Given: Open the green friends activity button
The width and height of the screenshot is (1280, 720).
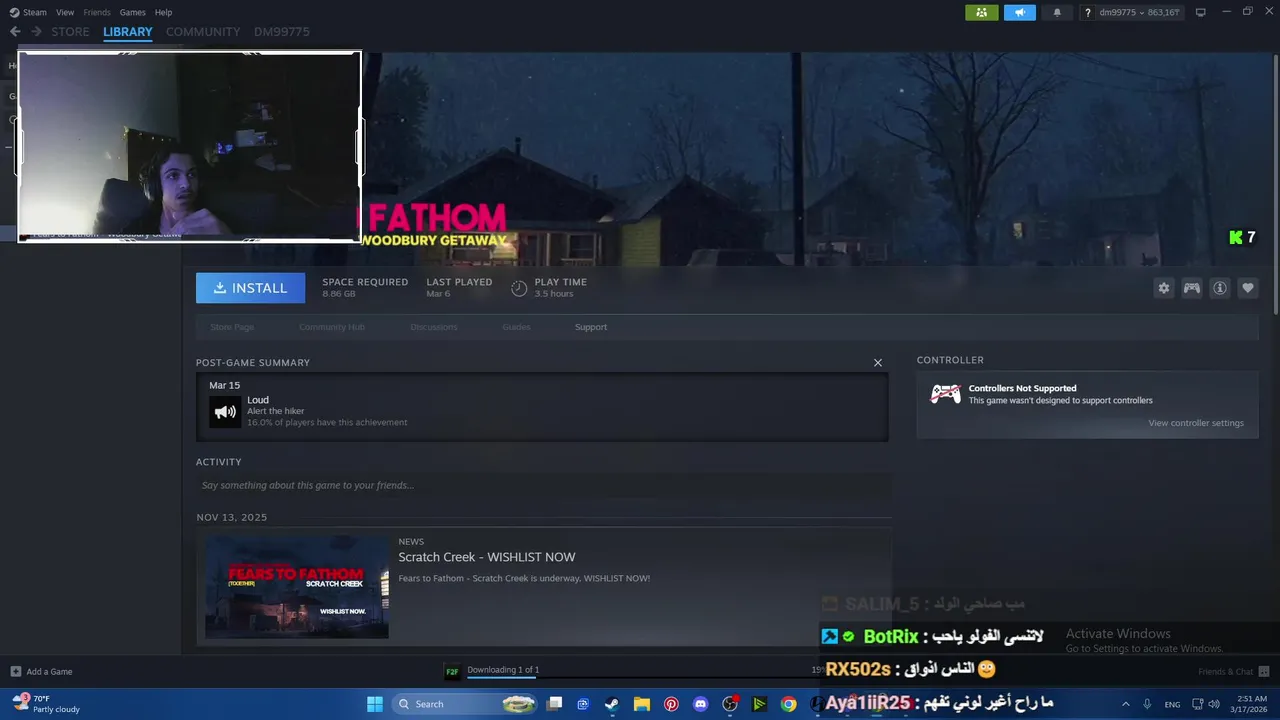Looking at the screenshot, I should pos(981,12).
